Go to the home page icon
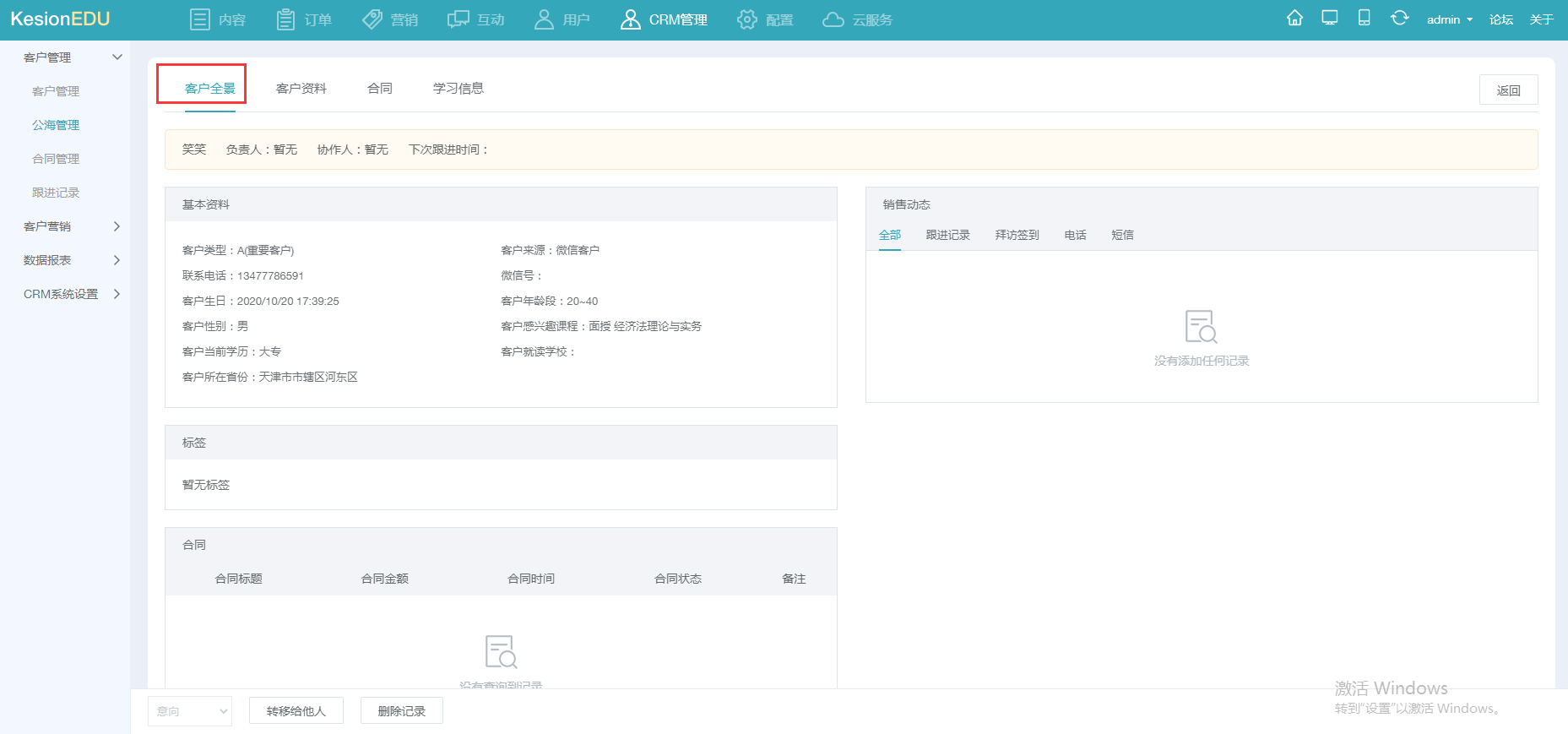Screen dimensions: 1568x734 coord(1294,18)
